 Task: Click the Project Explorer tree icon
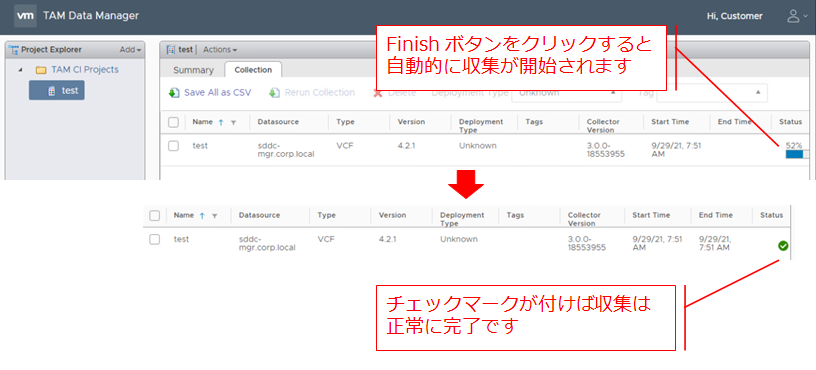click(x=15, y=50)
